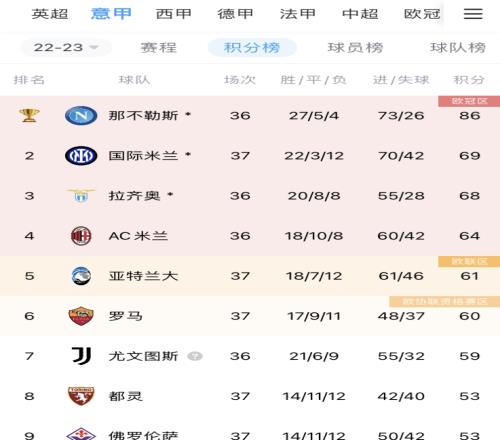Screen dimensions: 500x440
Task: Click the Lazio club logo
Action: click(81, 196)
